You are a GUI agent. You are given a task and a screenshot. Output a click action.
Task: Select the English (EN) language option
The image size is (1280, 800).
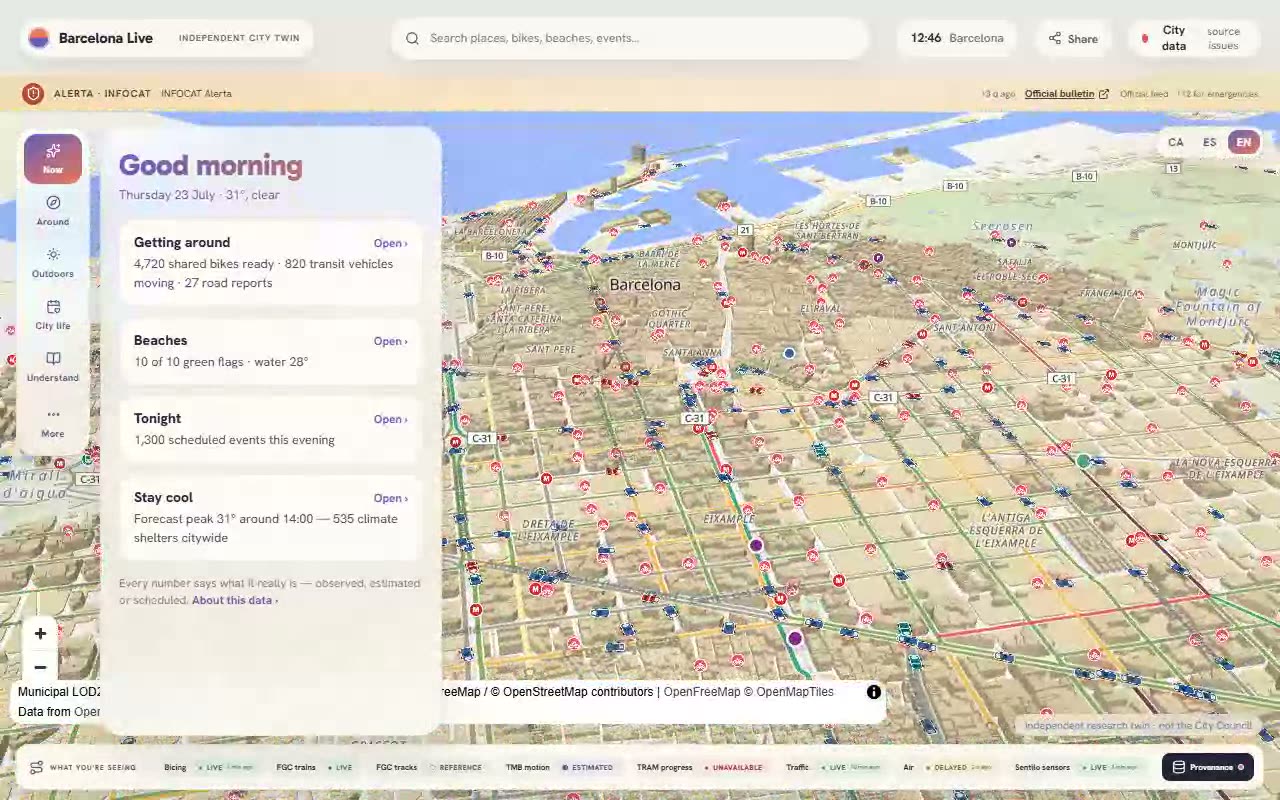point(1244,142)
